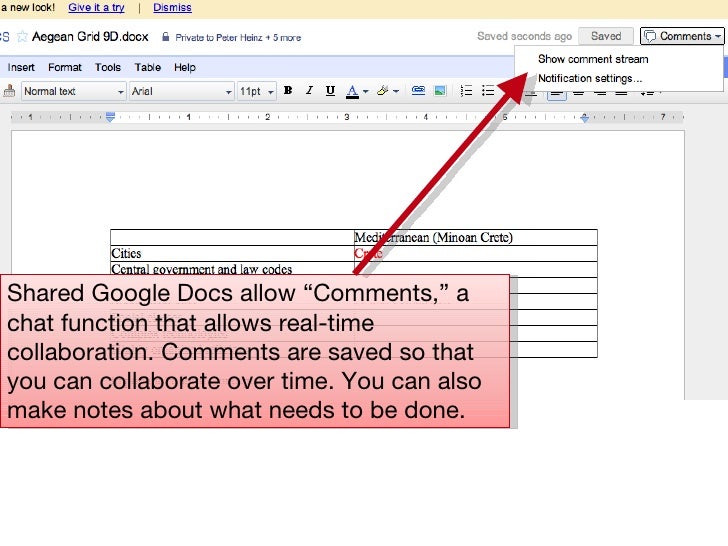Open the Arial font dropdown
The width and height of the screenshot is (728, 546).
[182, 91]
